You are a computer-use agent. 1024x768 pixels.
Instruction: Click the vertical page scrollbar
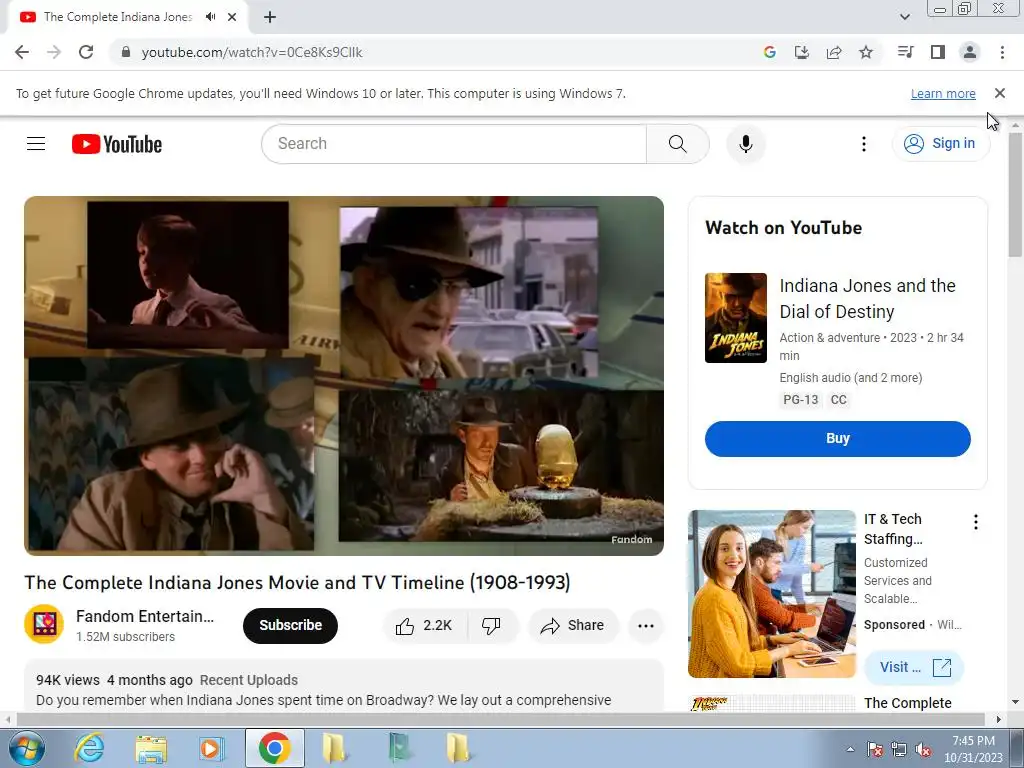click(1016, 195)
